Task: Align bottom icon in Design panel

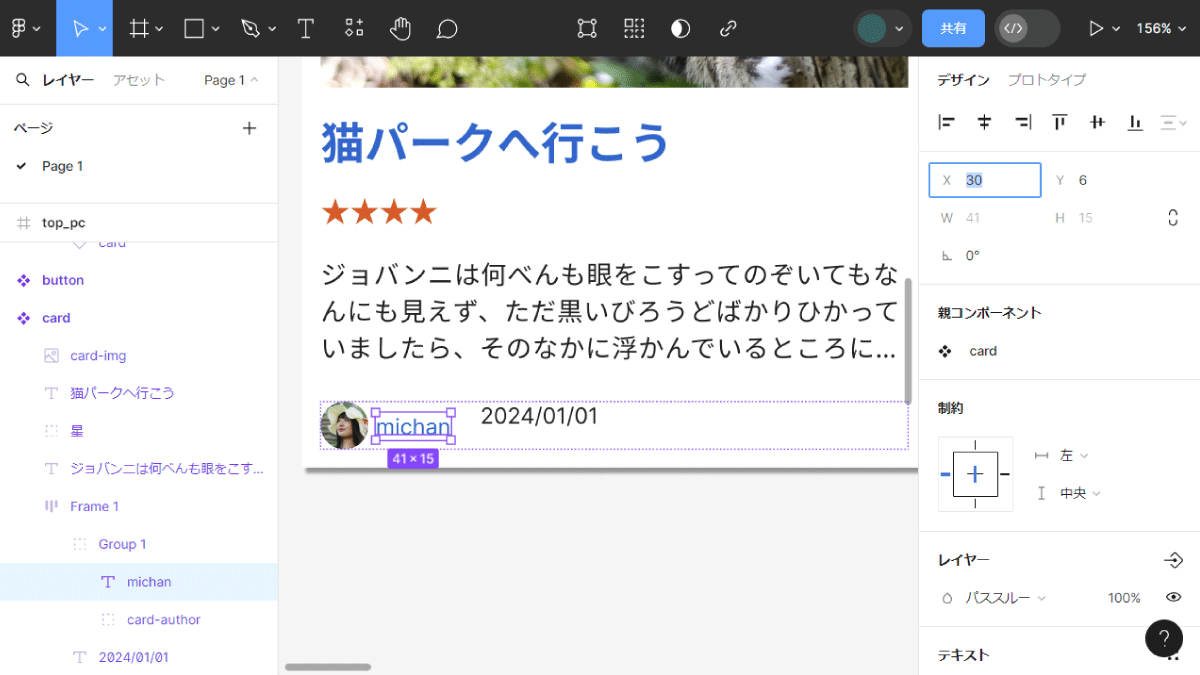Action: click(1135, 122)
